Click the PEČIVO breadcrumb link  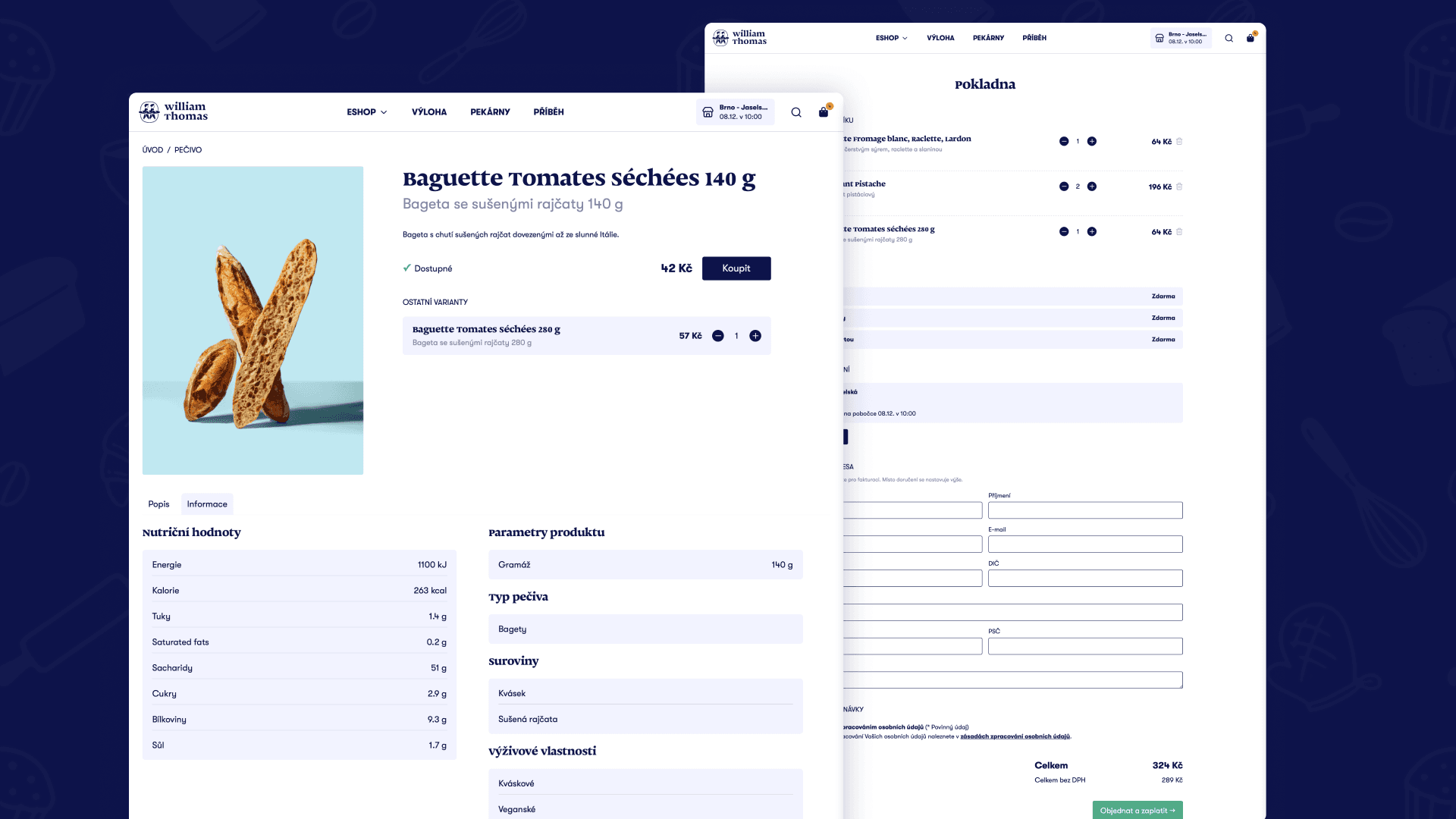tap(188, 150)
